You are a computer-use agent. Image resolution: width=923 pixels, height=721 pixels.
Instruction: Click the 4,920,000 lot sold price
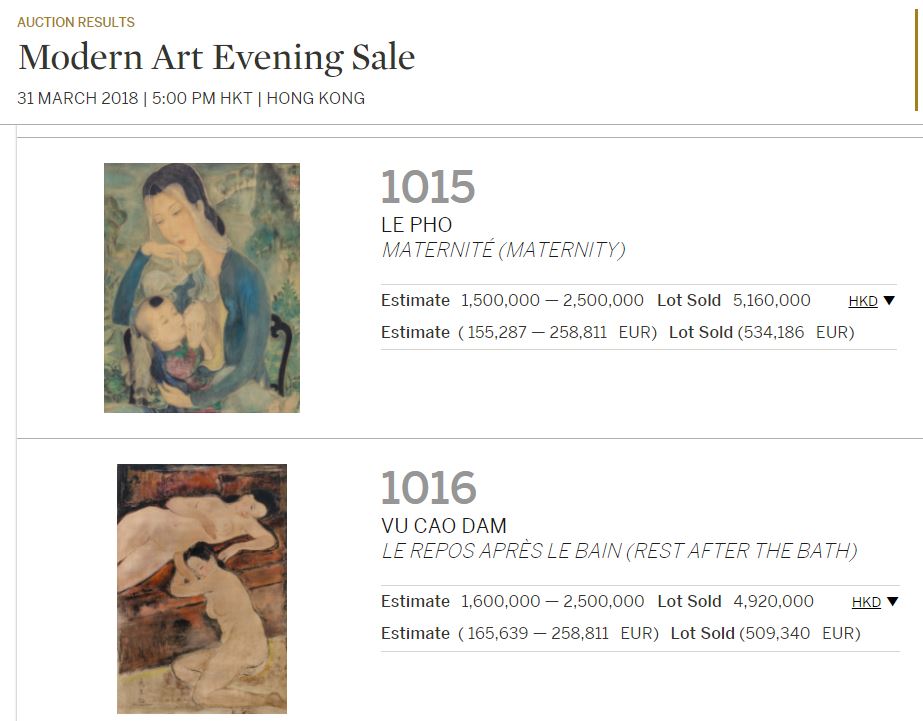[x=773, y=601]
